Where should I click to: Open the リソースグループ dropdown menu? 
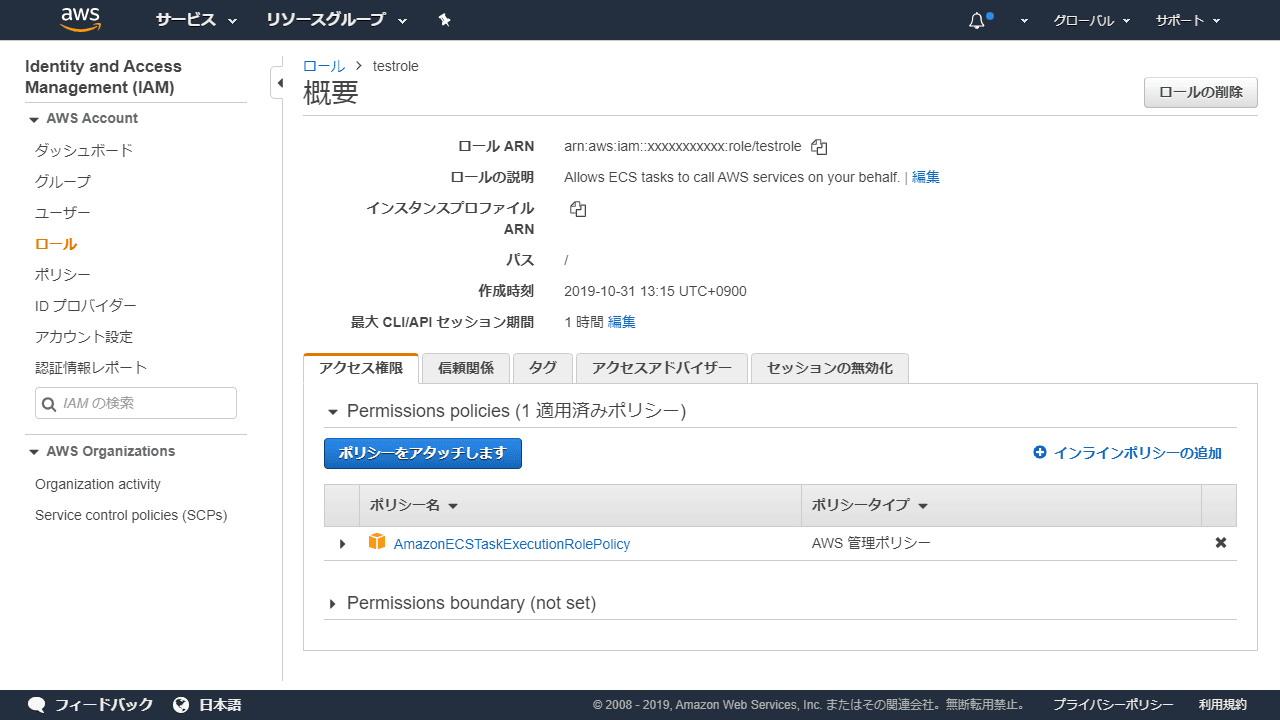(336, 20)
